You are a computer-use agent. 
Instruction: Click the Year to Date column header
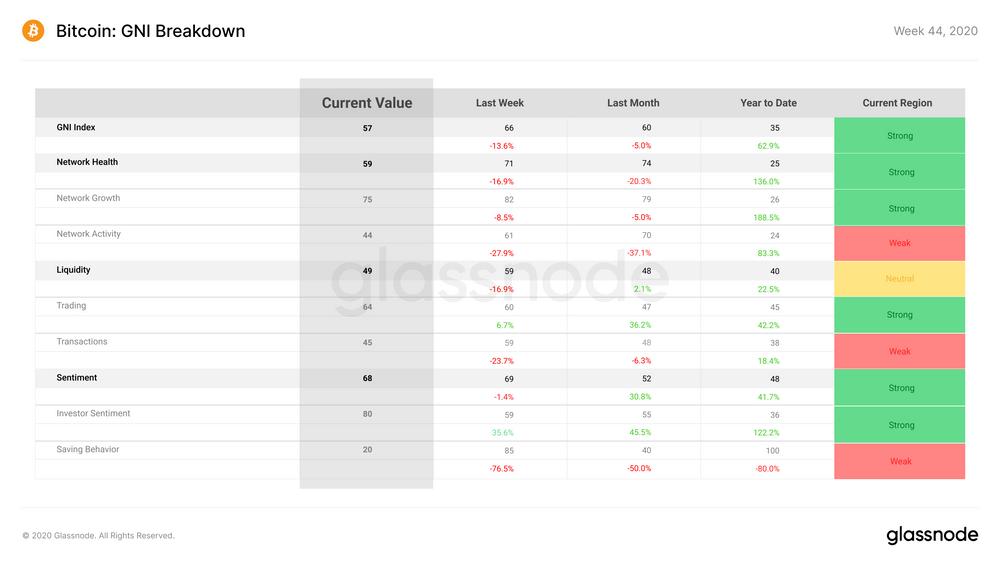coord(768,103)
